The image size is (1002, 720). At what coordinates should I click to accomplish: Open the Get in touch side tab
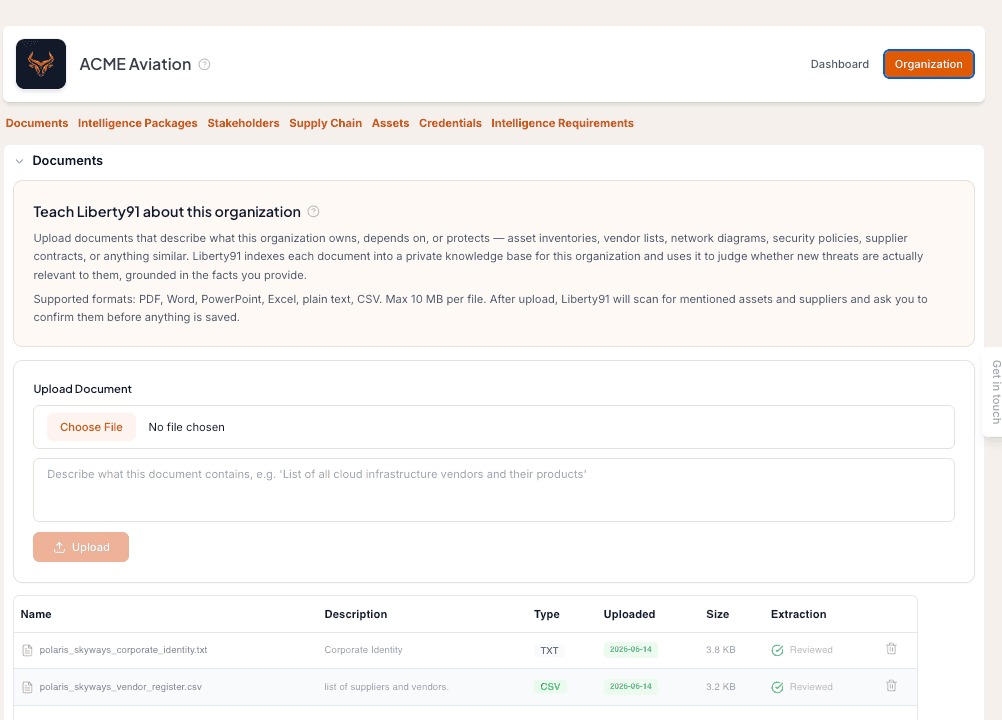tap(994, 392)
